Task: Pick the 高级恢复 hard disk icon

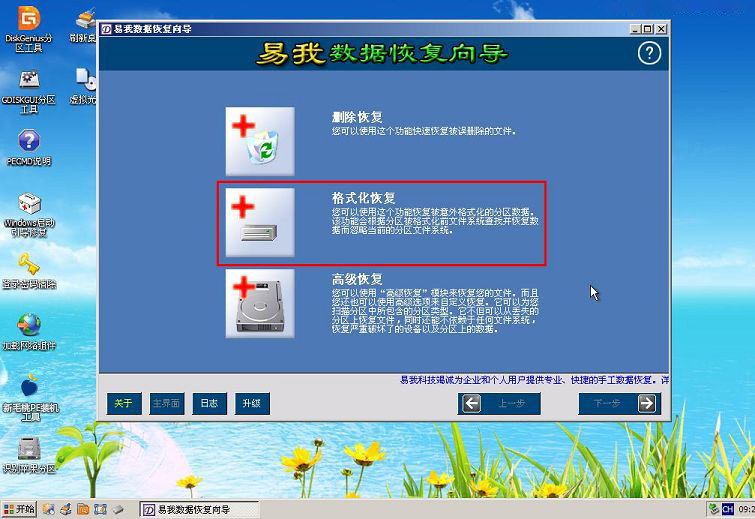Action: coord(260,303)
